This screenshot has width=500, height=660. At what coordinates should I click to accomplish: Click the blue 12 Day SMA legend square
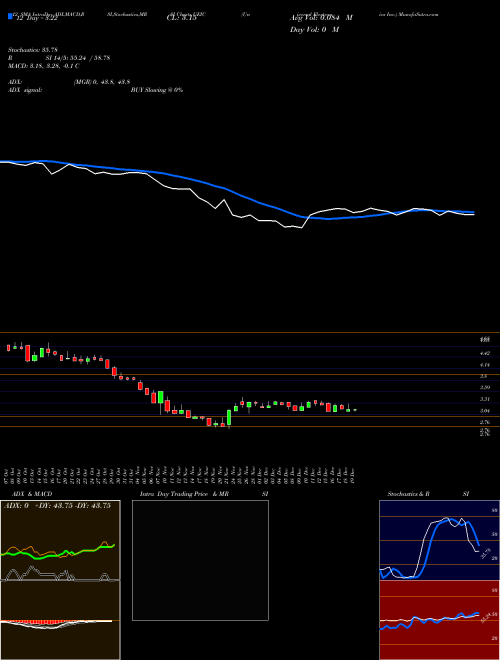10,16
